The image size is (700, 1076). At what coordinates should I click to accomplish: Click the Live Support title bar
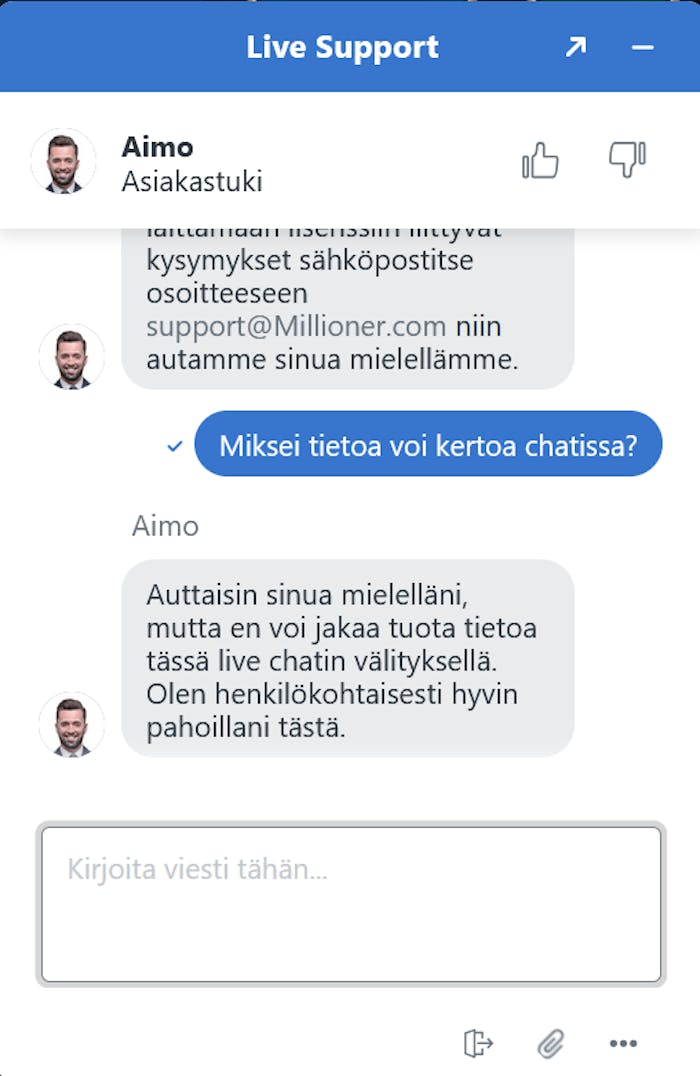pos(342,47)
